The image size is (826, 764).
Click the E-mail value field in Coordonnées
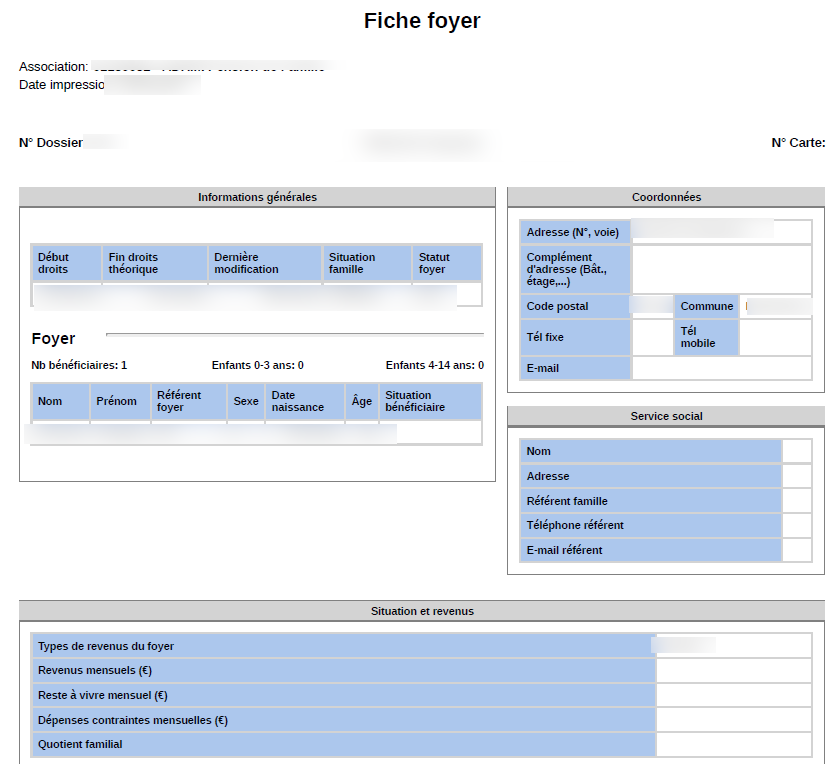(721, 368)
